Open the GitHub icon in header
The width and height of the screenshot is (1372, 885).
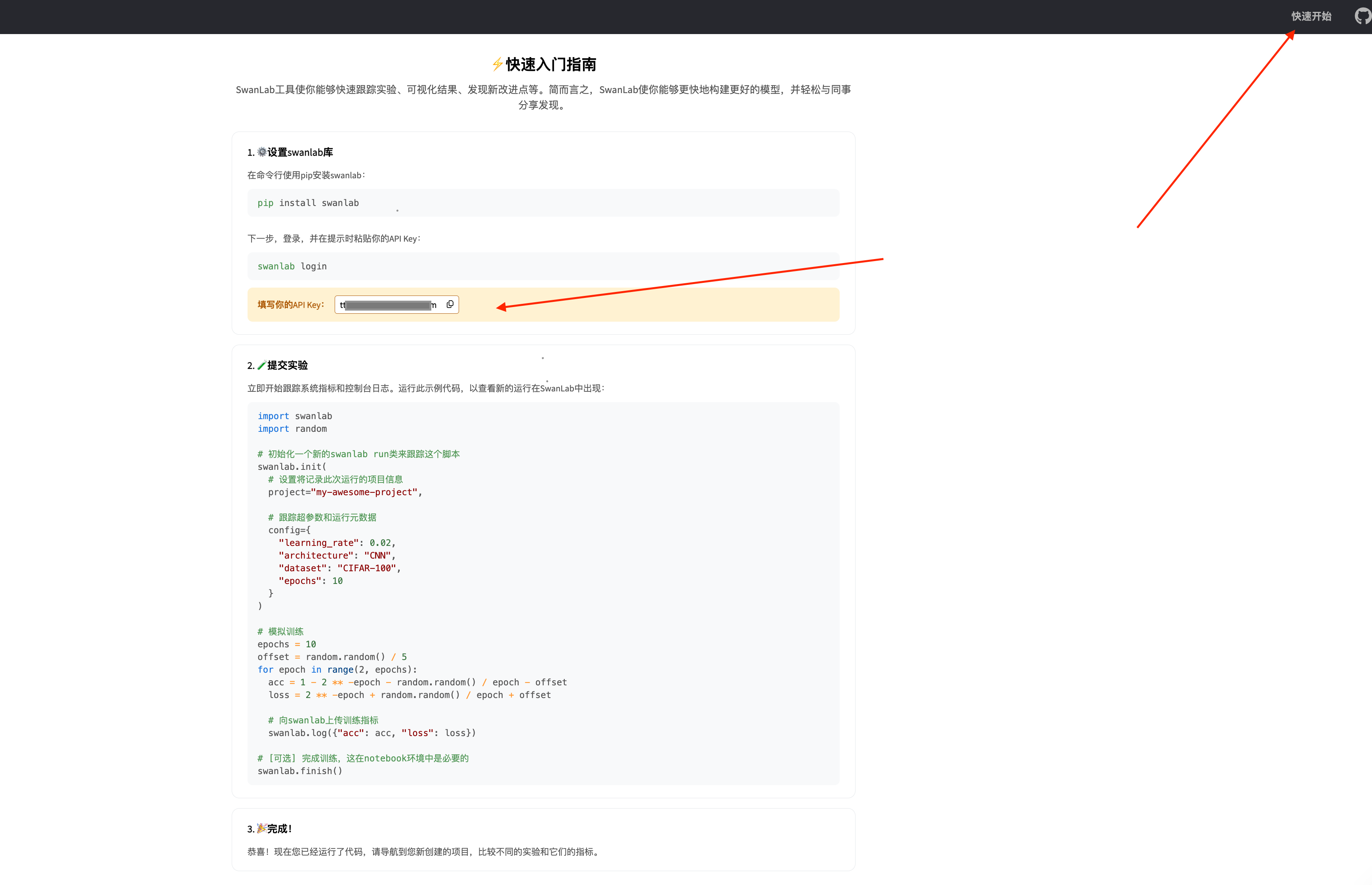(x=1363, y=16)
